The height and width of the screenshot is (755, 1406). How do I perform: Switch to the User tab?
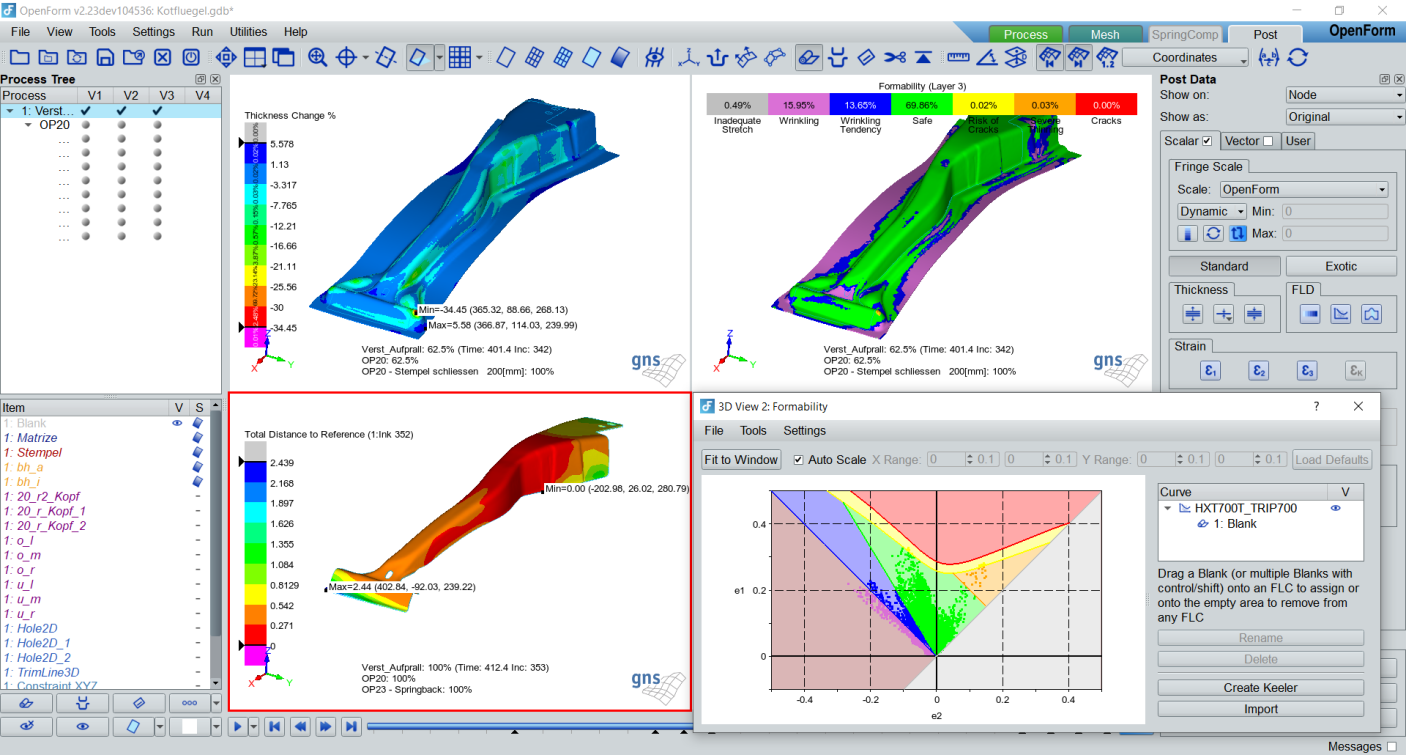pos(1298,141)
